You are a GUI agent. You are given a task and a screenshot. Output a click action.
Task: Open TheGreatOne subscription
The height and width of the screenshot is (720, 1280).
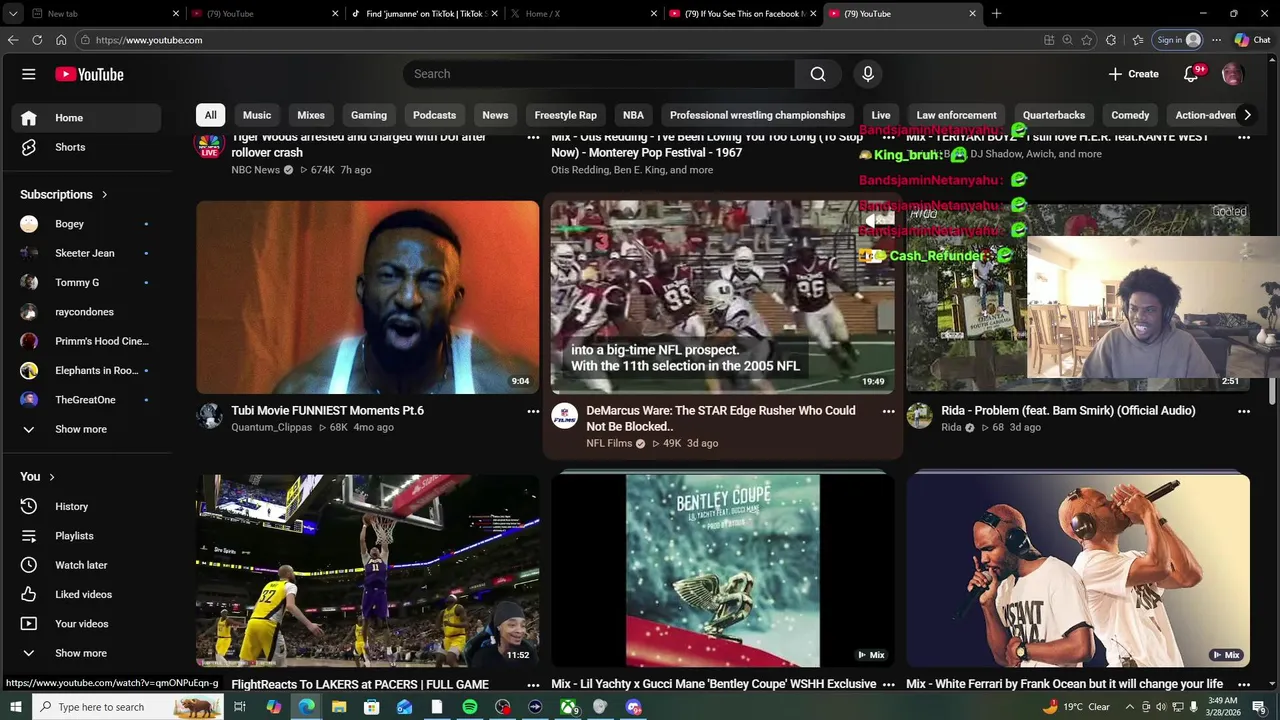[x=86, y=400]
